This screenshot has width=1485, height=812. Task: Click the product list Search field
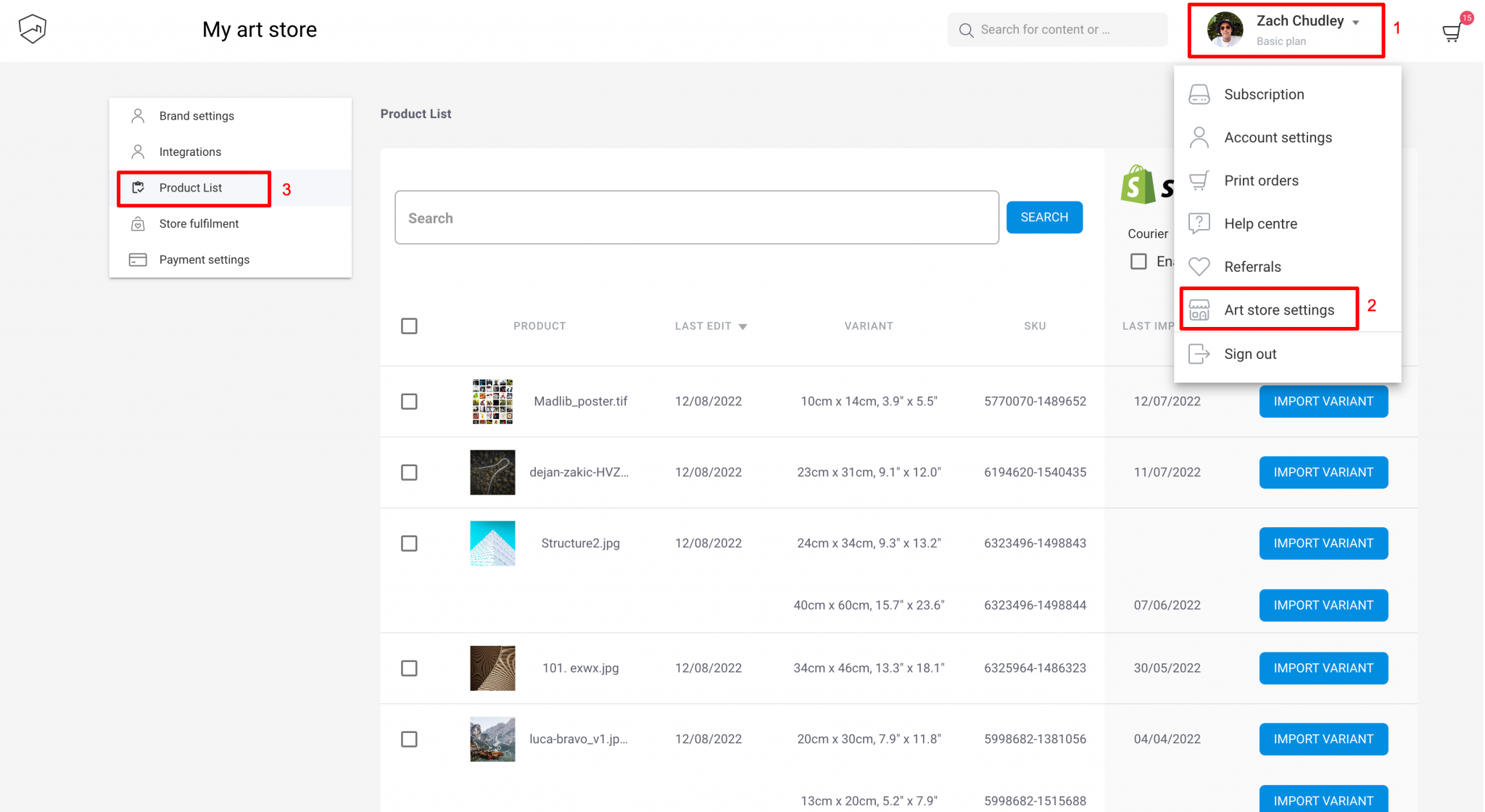point(696,217)
